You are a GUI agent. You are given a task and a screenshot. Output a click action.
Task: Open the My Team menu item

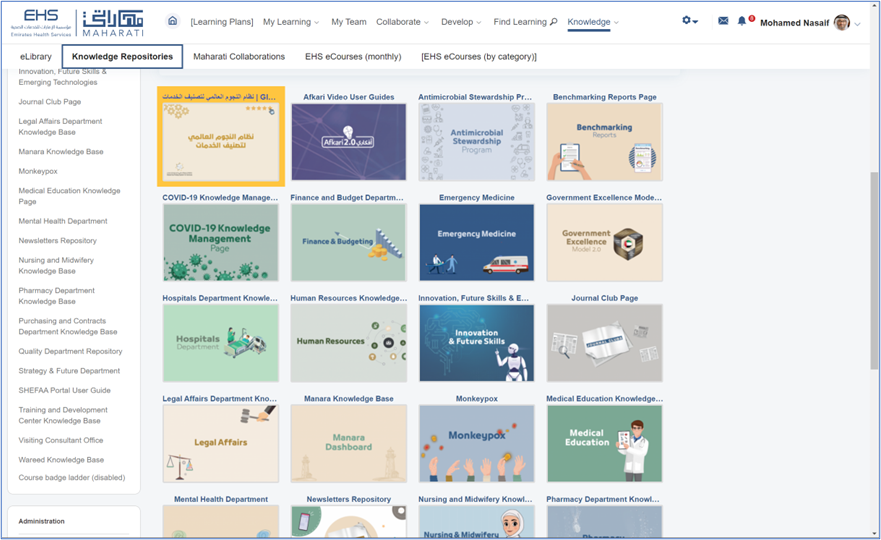click(x=348, y=22)
